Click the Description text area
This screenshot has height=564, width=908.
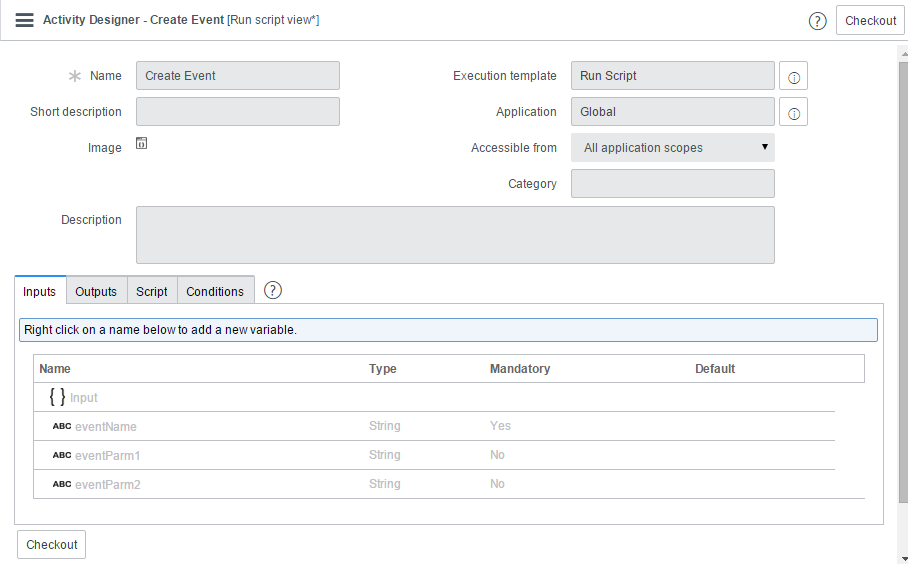[x=455, y=235]
